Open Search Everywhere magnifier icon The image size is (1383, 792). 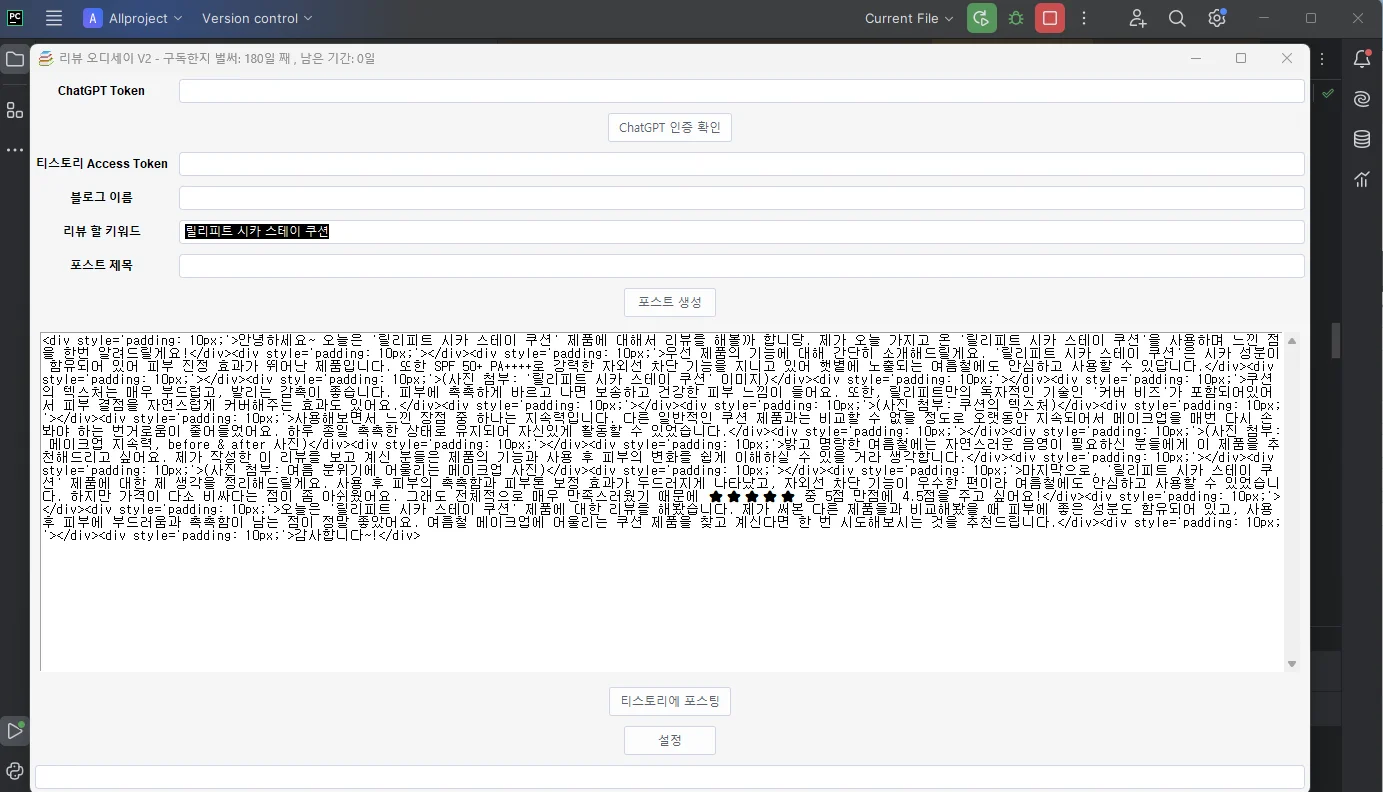(x=1177, y=18)
